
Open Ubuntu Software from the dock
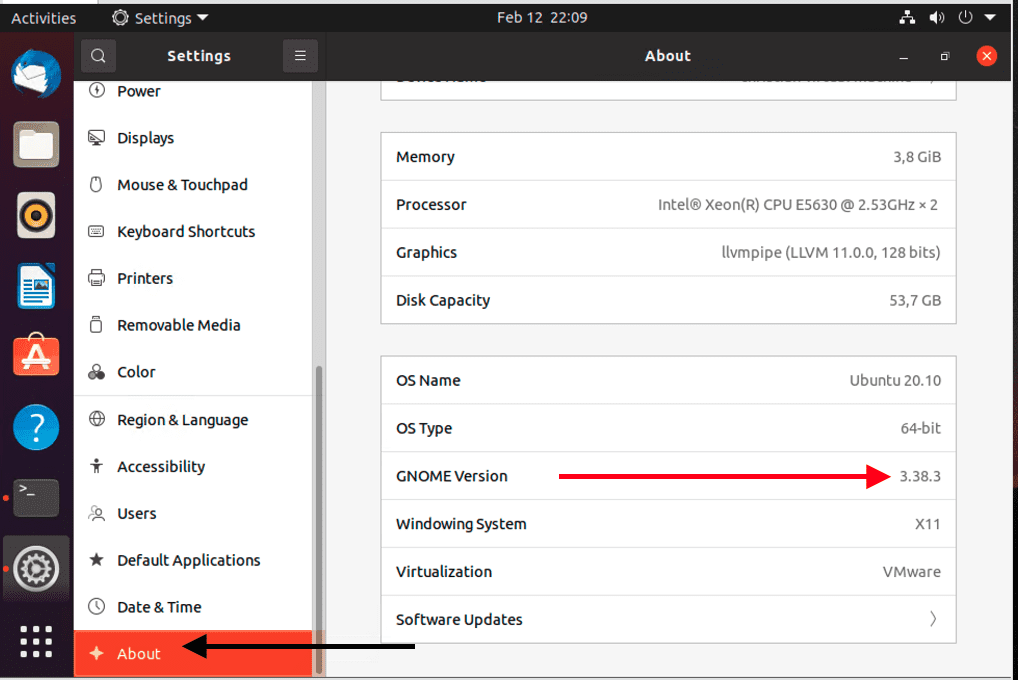tap(36, 357)
